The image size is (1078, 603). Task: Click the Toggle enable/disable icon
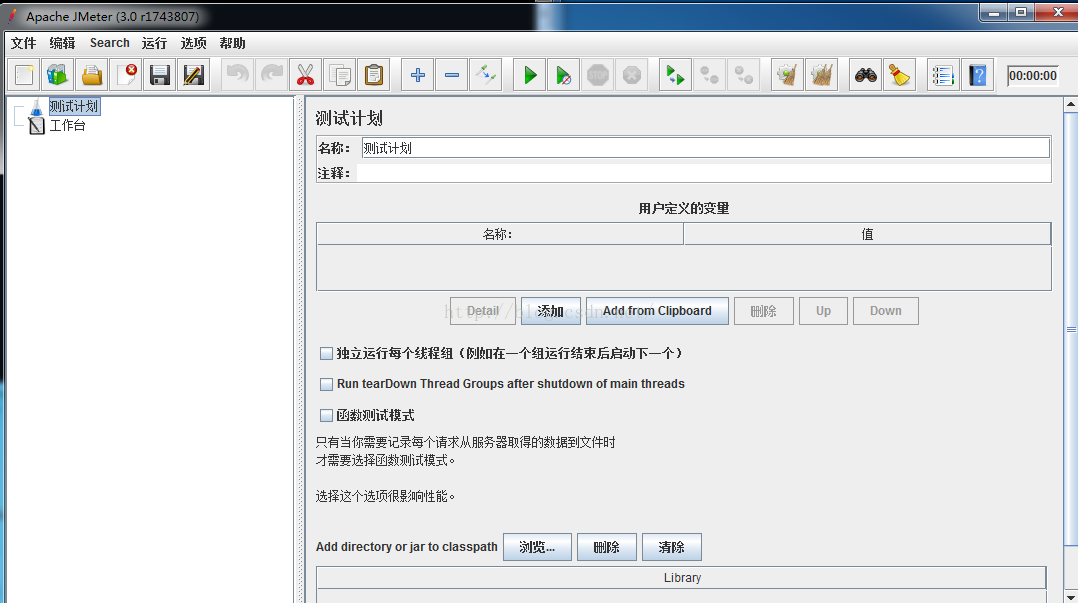[485, 75]
